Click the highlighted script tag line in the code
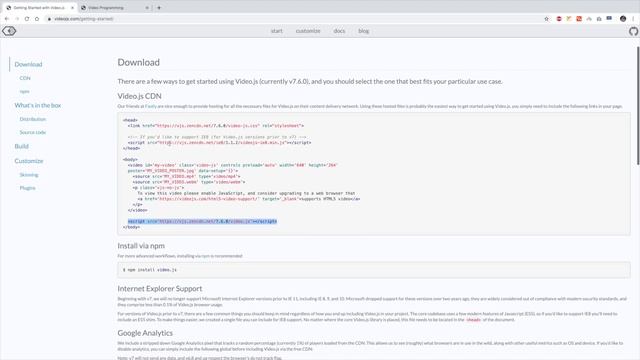The image size is (640, 360). tap(202, 221)
